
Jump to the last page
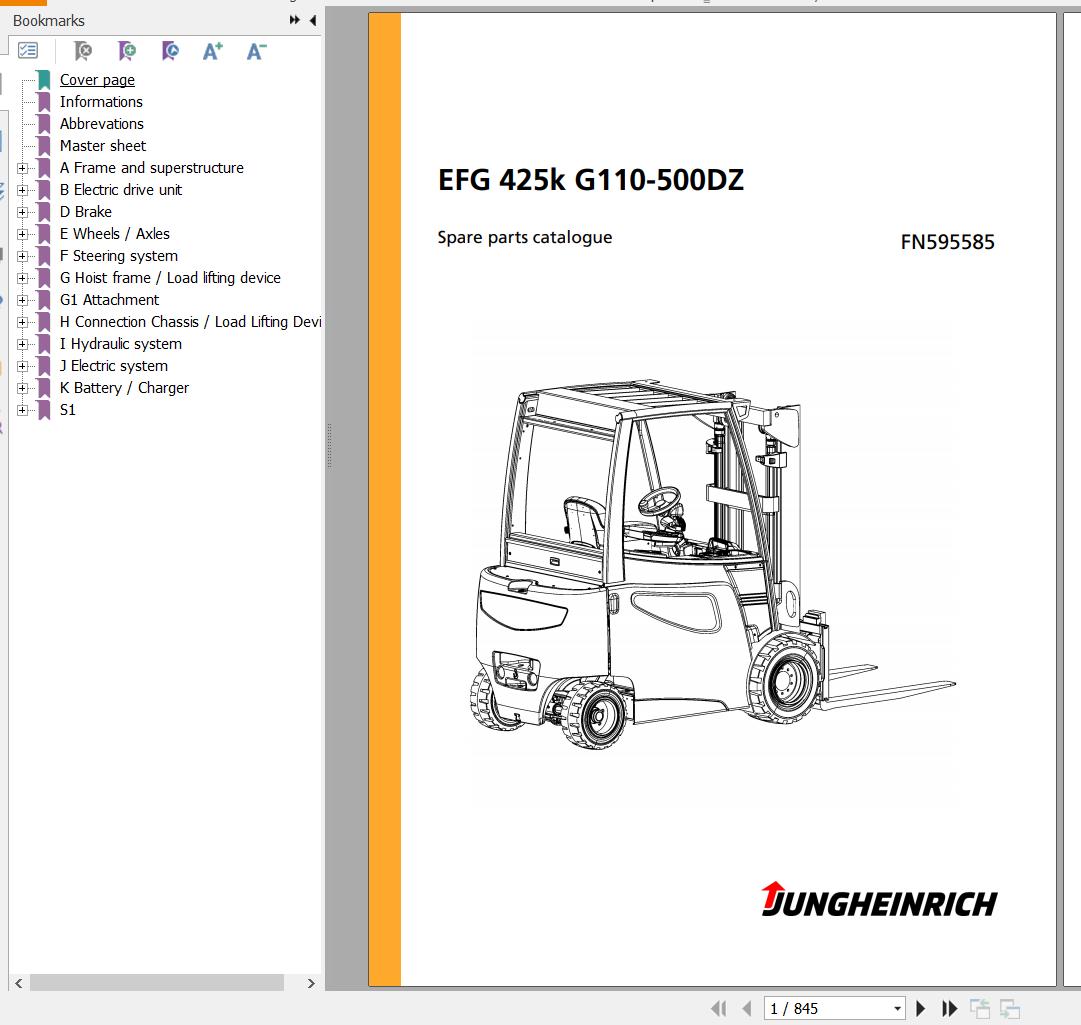coord(948,1008)
